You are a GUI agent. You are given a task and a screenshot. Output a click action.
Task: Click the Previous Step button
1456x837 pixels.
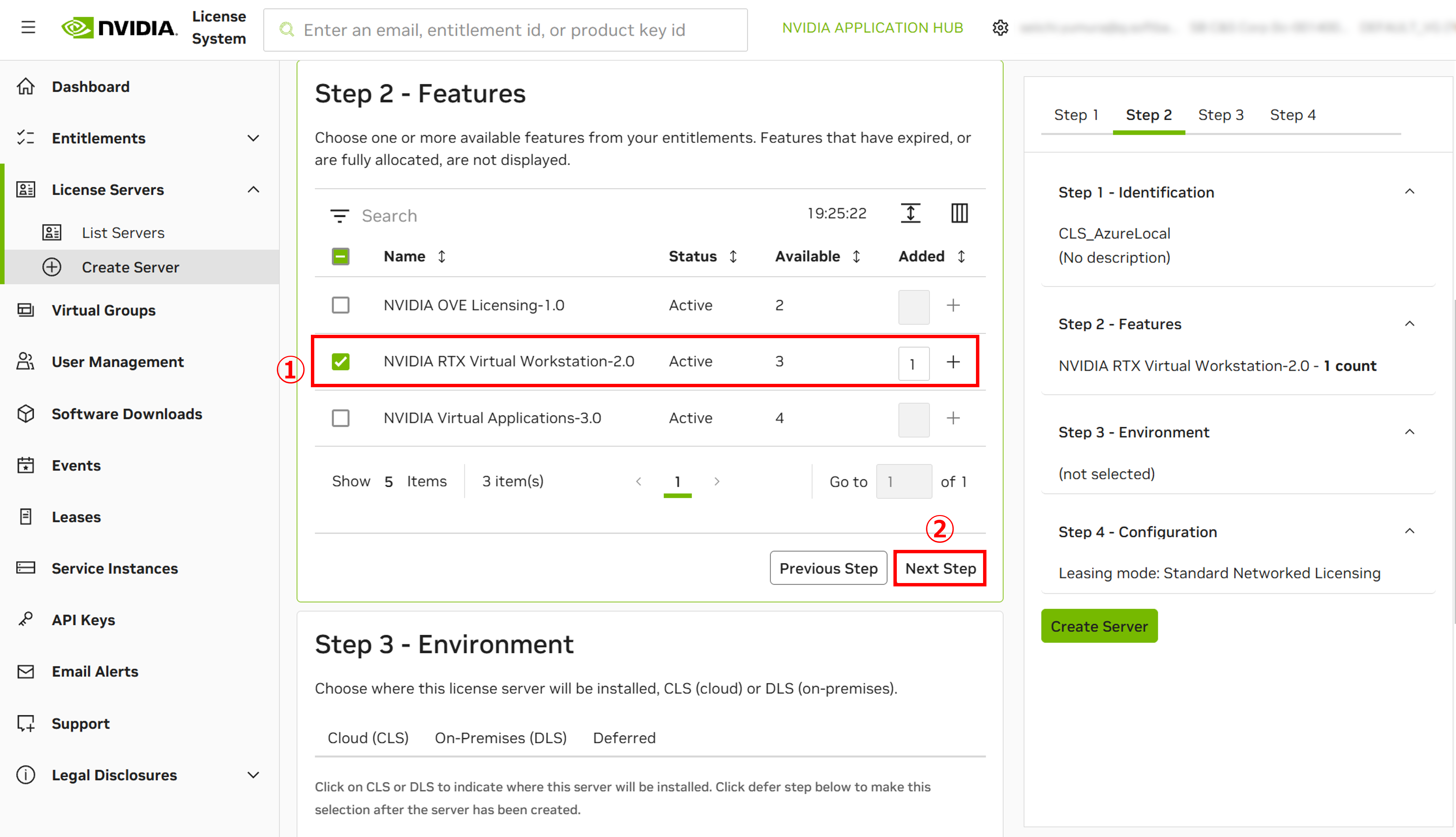(828, 568)
